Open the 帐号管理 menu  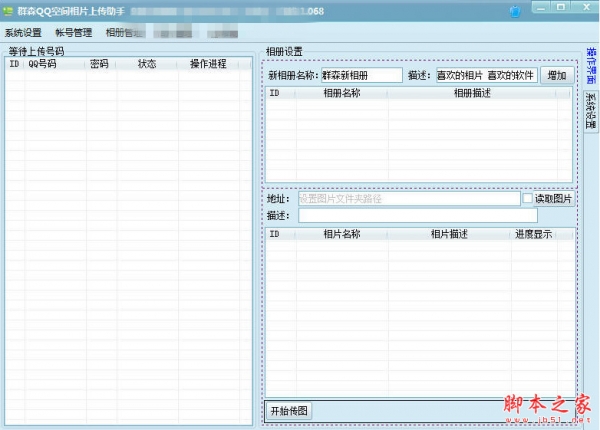[74, 33]
